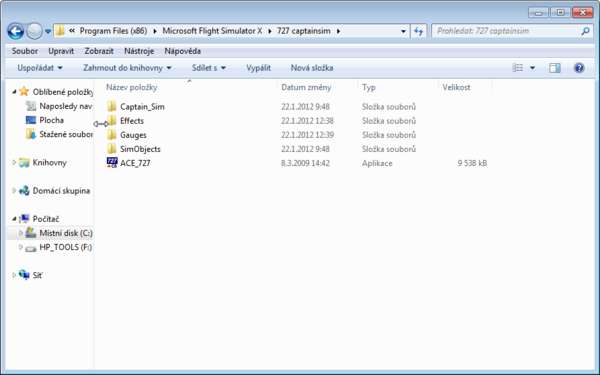This screenshot has height=375, width=600.
Task: Click the ACE_727 file name
Action: (x=135, y=163)
